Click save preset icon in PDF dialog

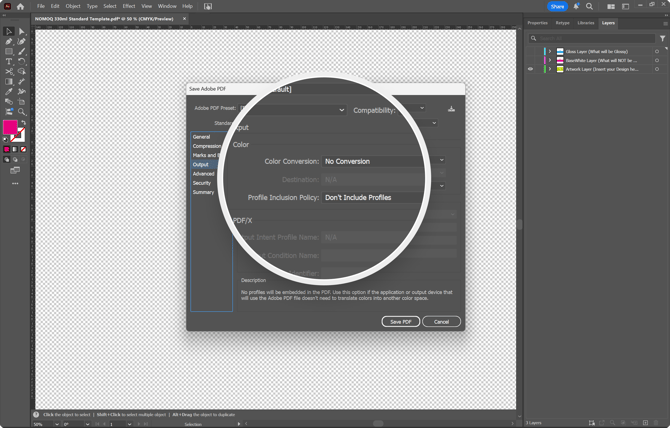(451, 109)
